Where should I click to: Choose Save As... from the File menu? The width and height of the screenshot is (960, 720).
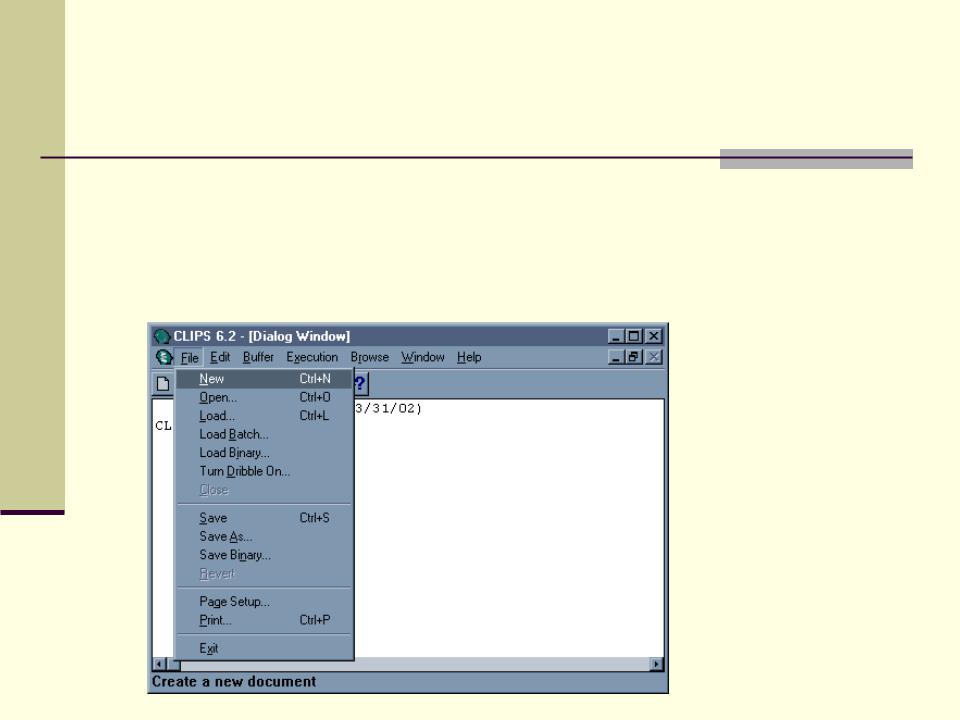264,536
